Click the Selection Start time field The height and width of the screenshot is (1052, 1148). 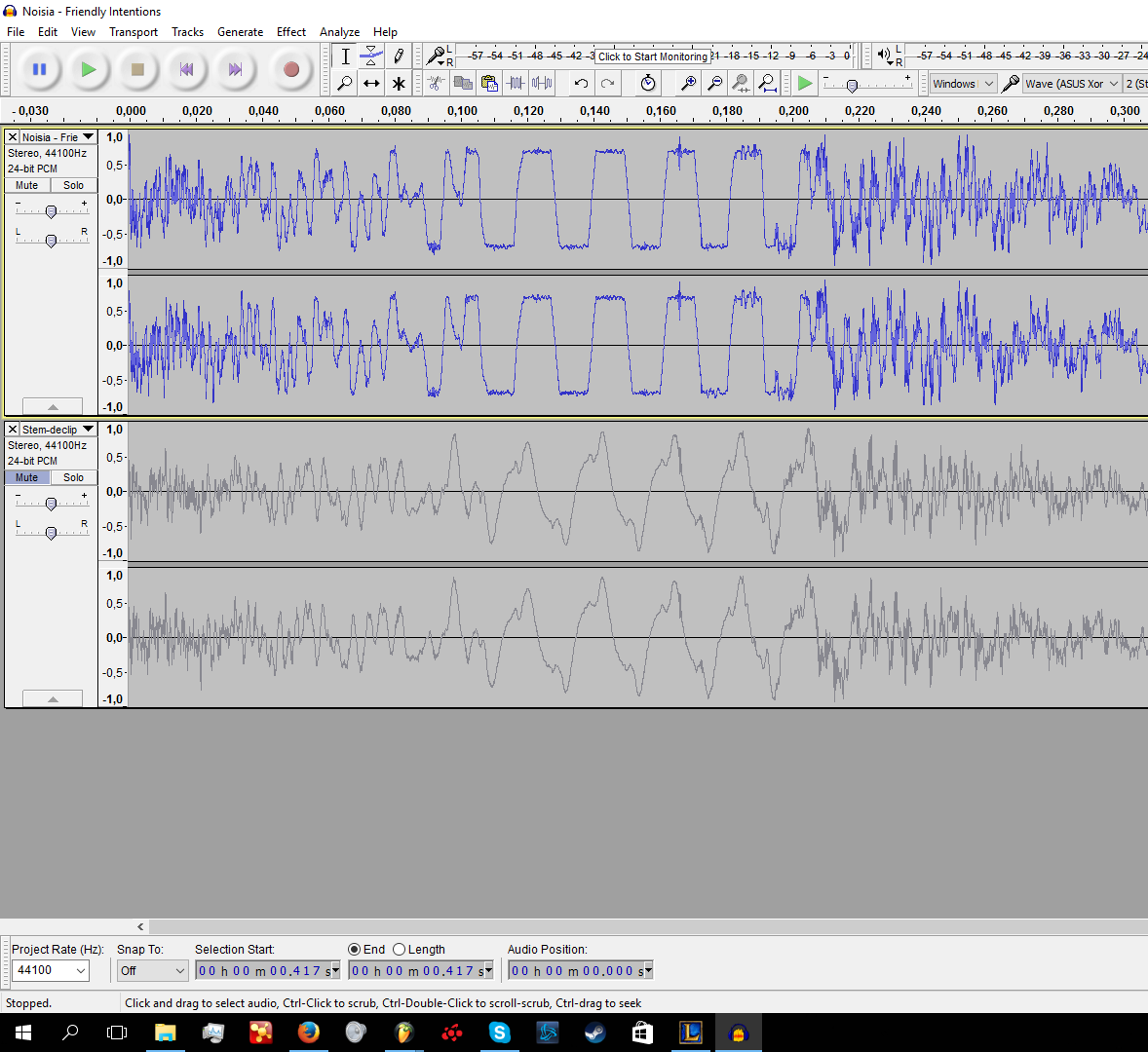pos(268,971)
